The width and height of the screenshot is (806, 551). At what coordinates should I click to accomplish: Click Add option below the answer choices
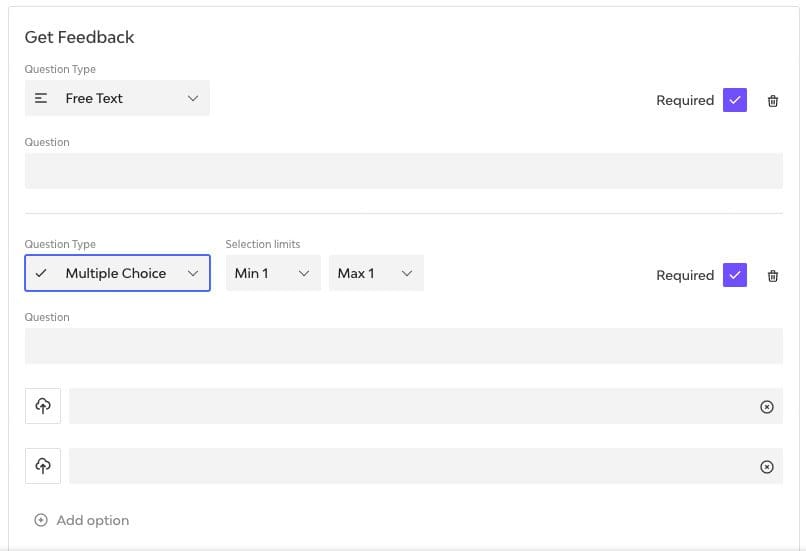coord(82,520)
